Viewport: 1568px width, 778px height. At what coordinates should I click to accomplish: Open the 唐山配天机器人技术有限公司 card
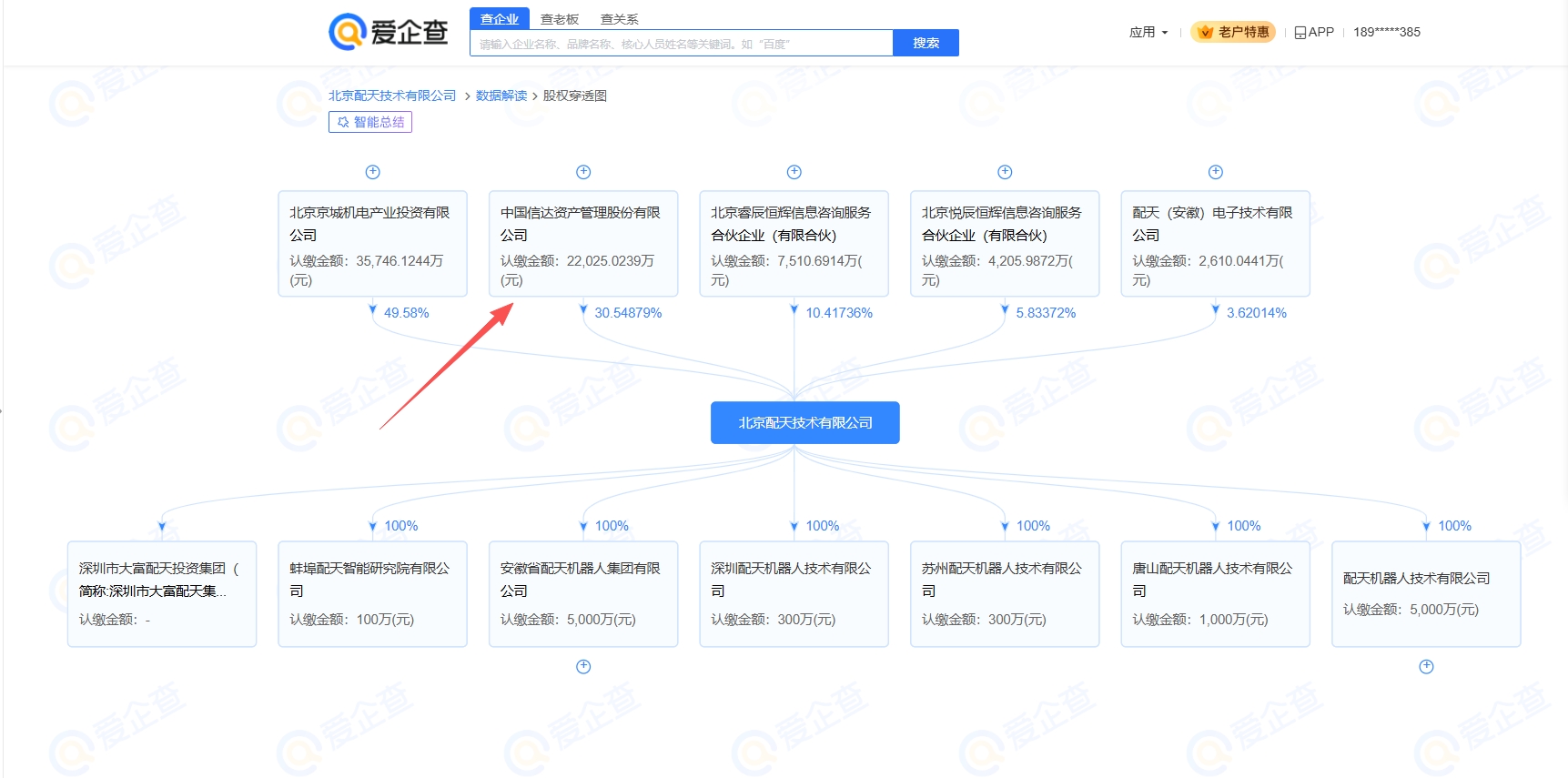1215,594
